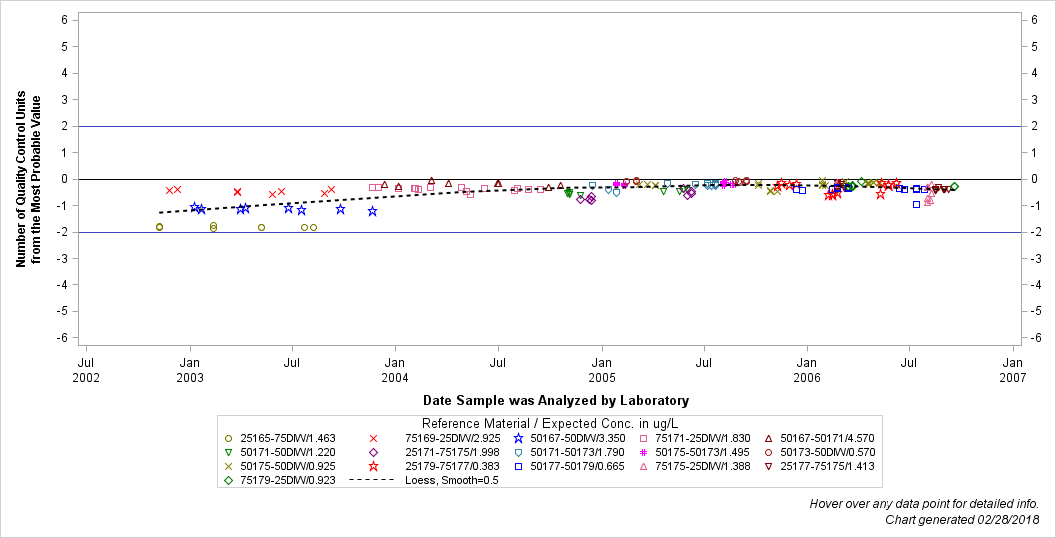
Task: Click the 25171-75175/1.998 purple diamond legend marker
Action: [374, 452]
